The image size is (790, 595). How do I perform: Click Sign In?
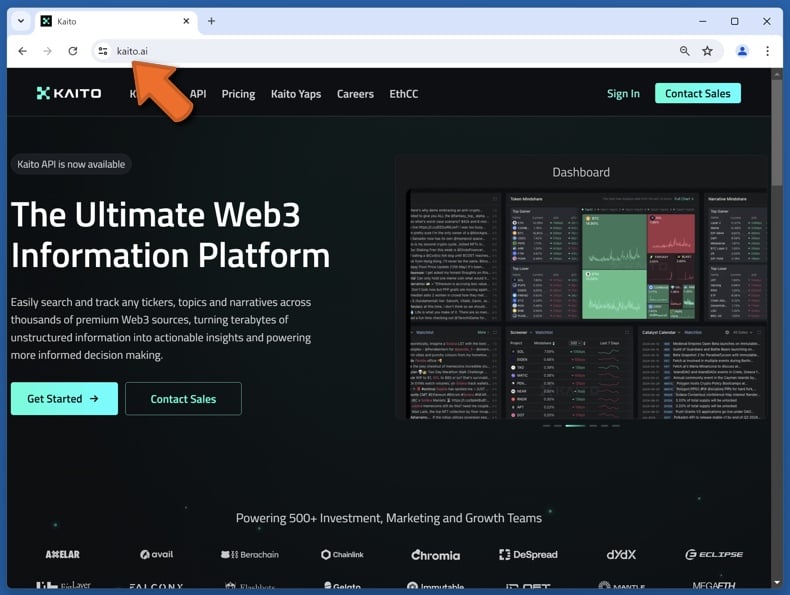coord(623,94)
